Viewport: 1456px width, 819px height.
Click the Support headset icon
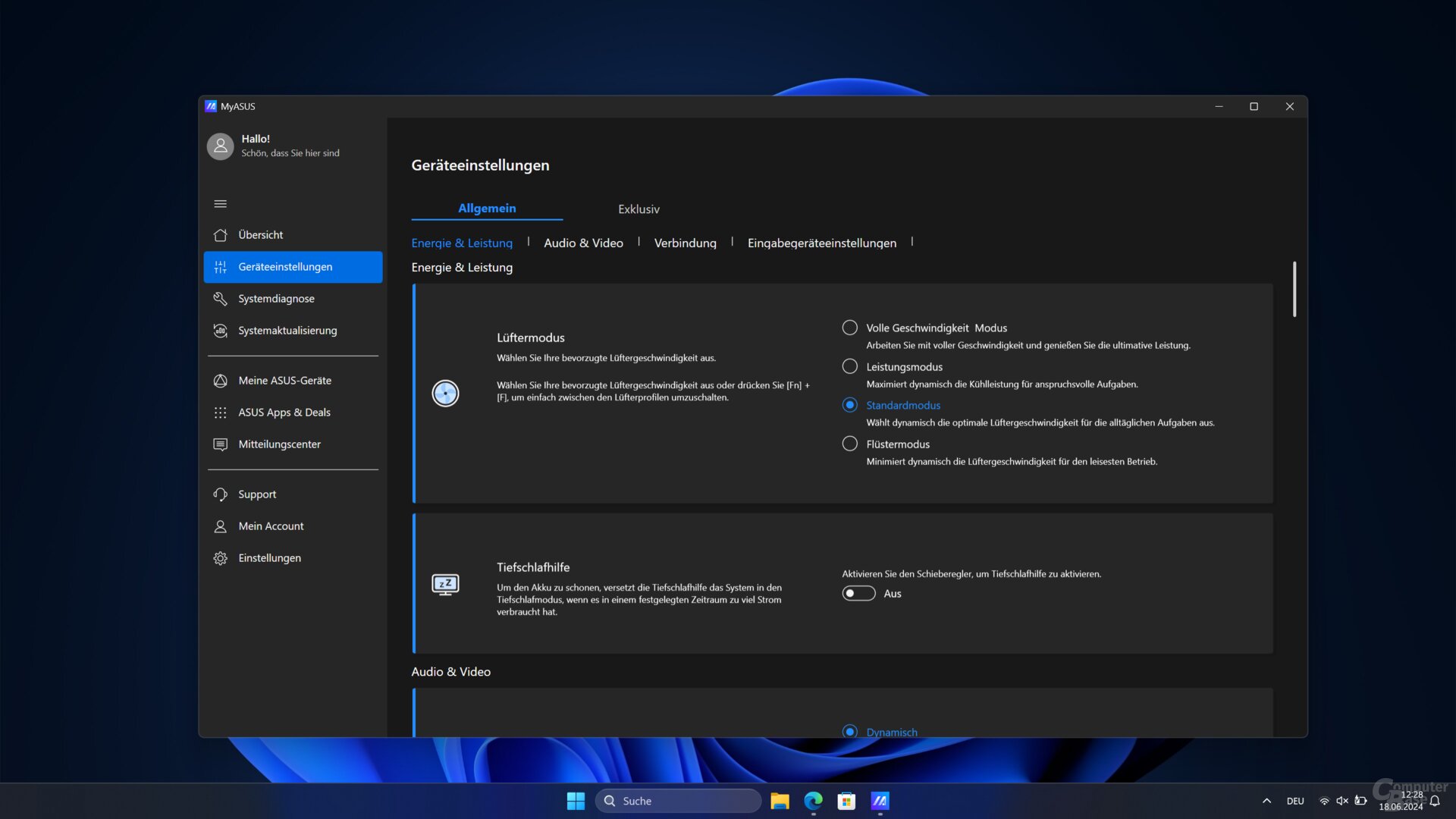[220, 494]
